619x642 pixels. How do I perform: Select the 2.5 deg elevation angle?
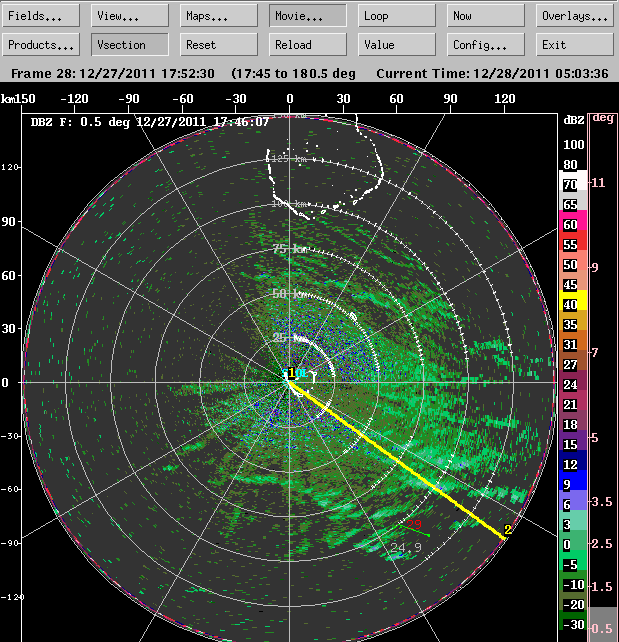coord(602,544)
